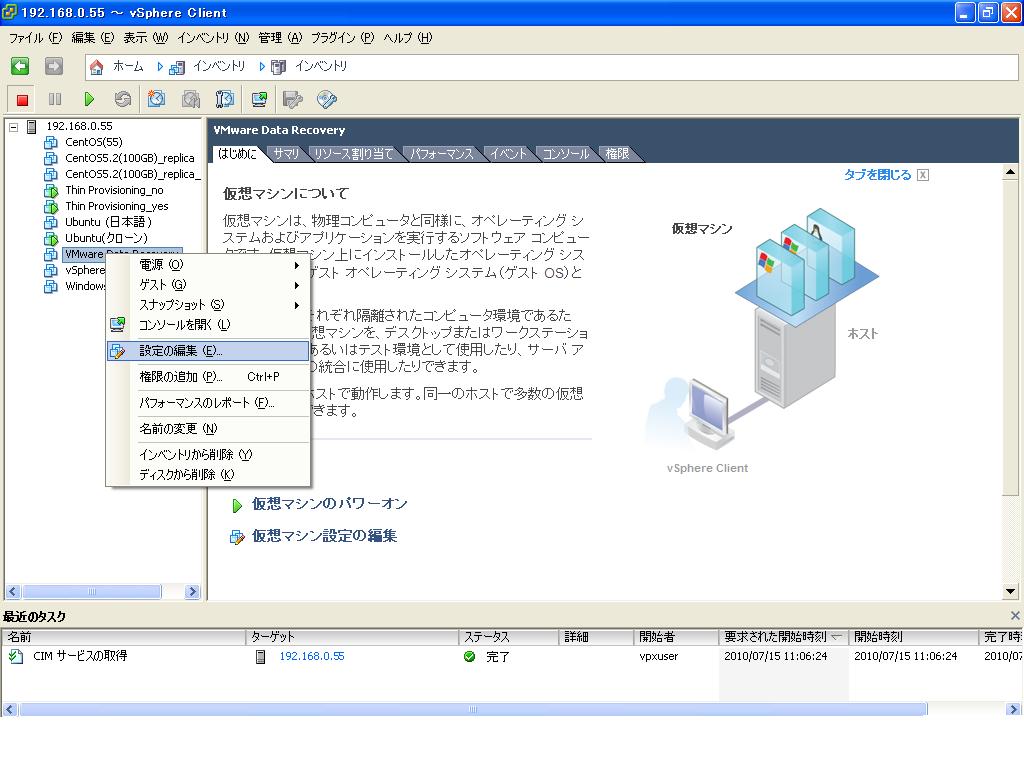This screenshot has width=1024, height=768.
Task: Open the Snapshot Manager toolbar icon
Action: [225, 99]
